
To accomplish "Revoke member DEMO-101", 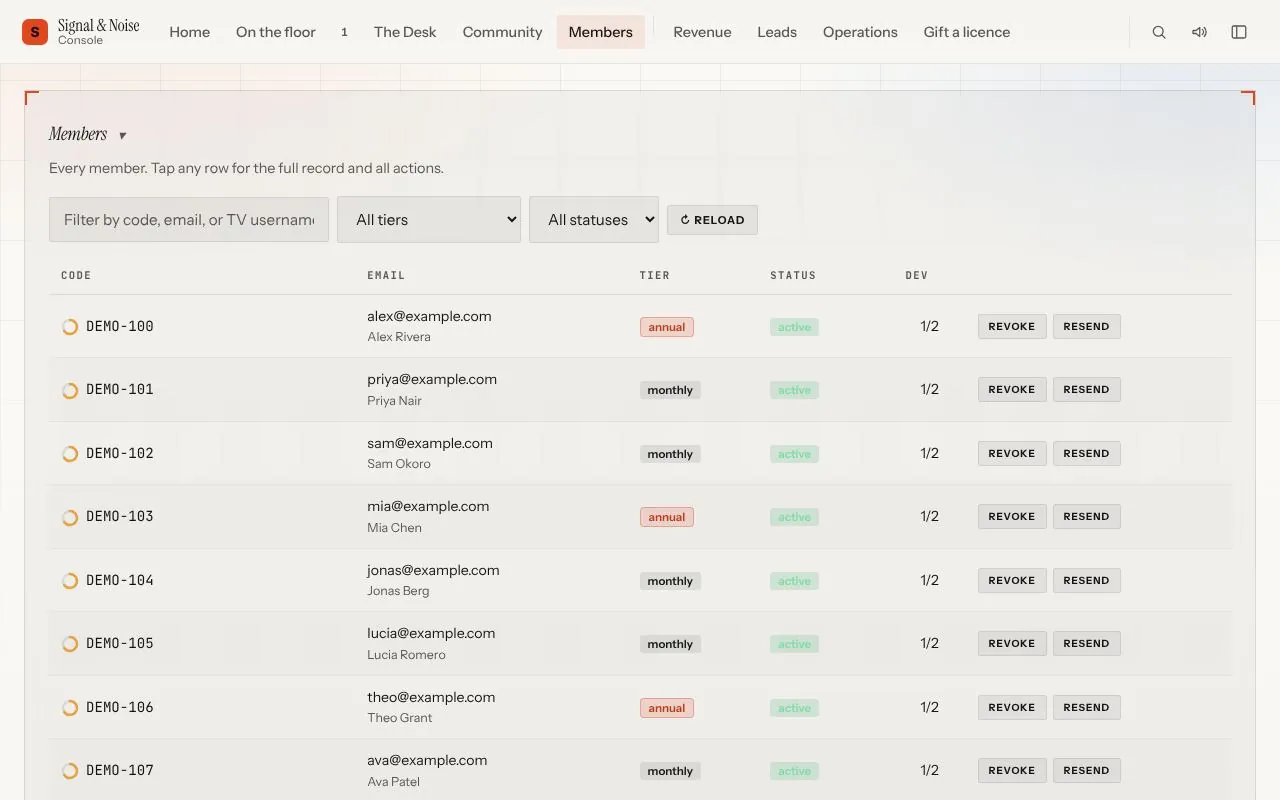I will tap(1012, 389).
